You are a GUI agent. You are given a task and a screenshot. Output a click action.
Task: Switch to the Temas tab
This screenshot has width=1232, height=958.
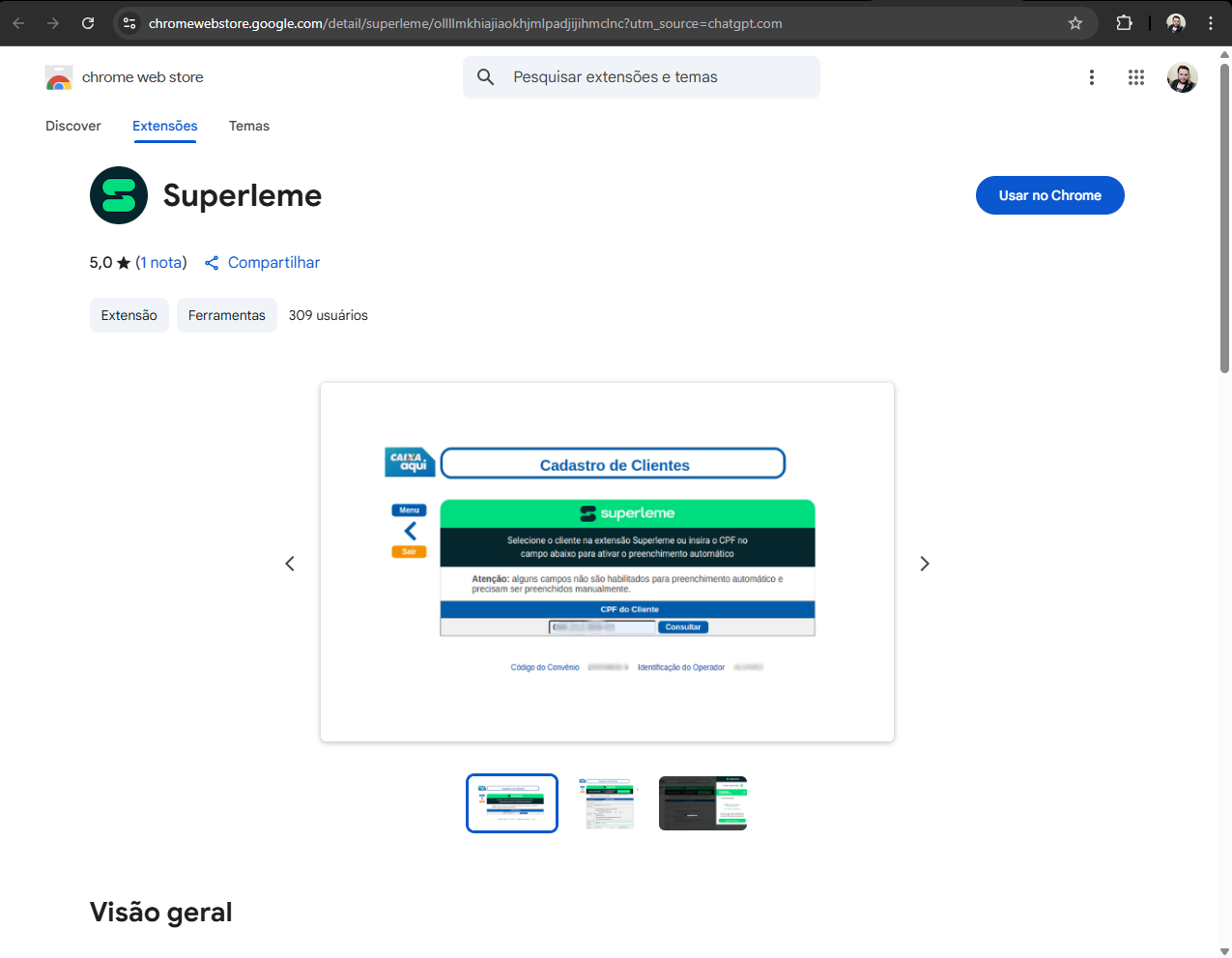tap(248, 126)
